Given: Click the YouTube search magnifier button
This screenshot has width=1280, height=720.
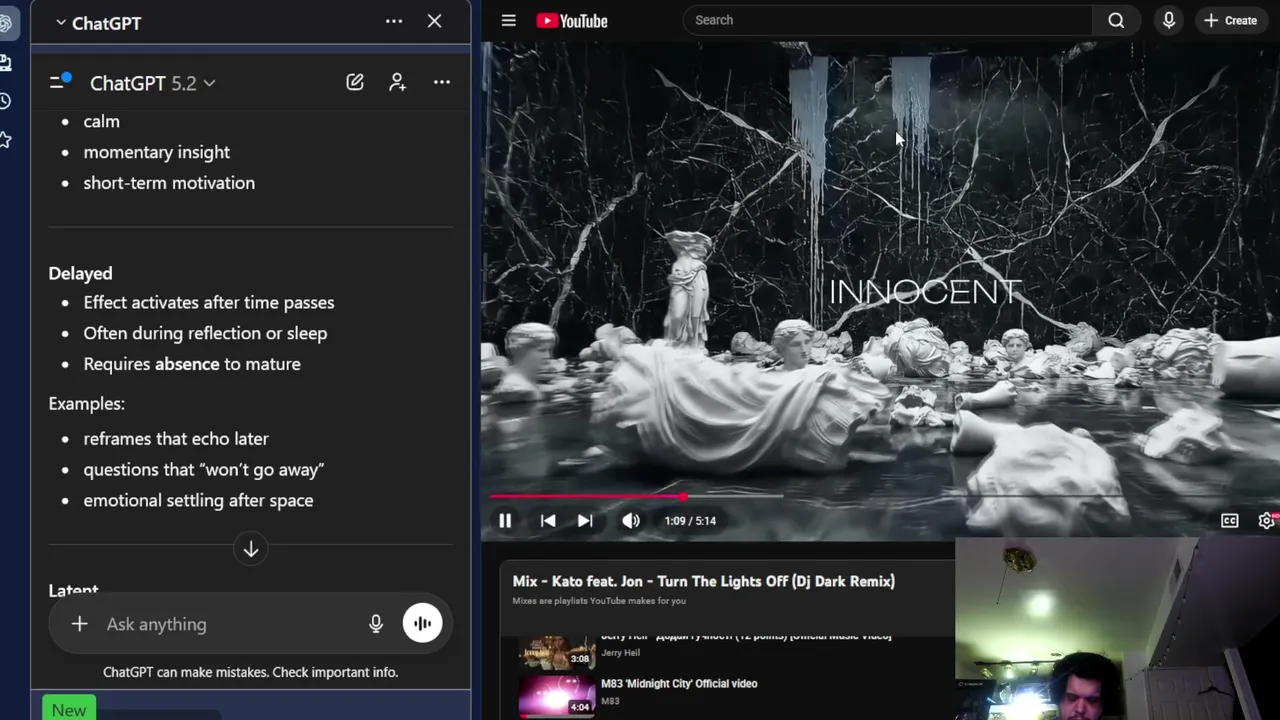Looking at the screenshot, I should click(1116, 20).
